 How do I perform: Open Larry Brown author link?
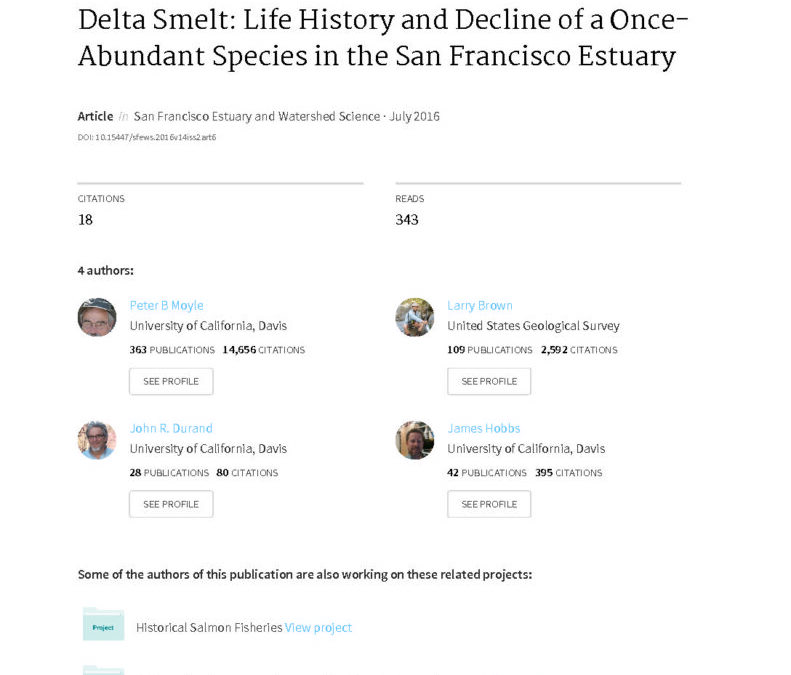[480, 306]
